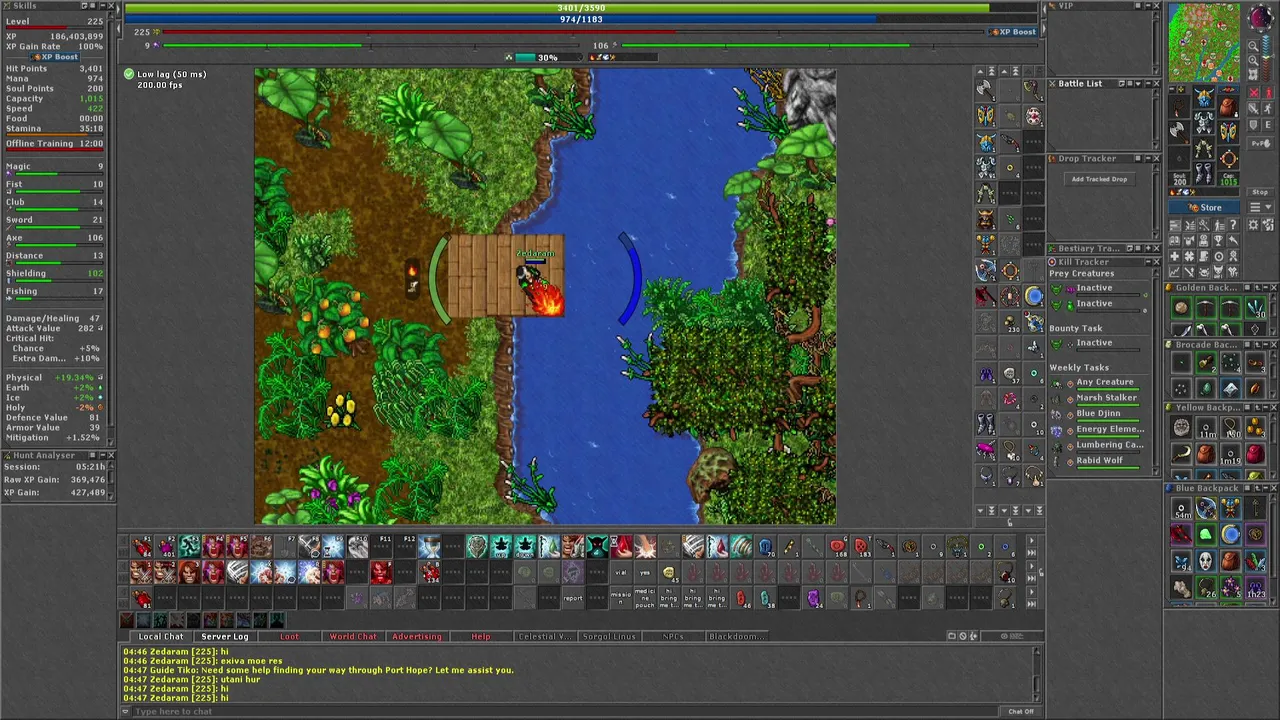Screen dimensions: 1280x720
Task: Collapse the Yellow Backpack container
Action: pyautogui.click(x=1265, y=408)
